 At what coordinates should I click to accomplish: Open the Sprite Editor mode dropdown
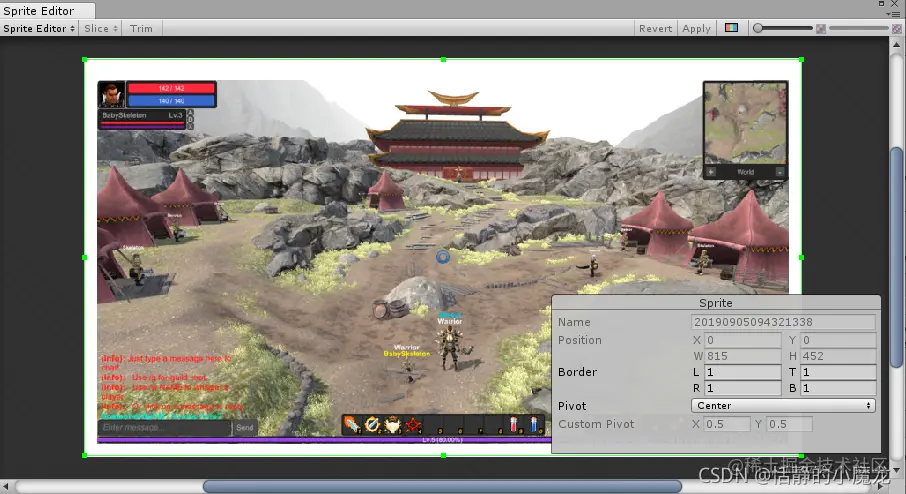point(39,28)
